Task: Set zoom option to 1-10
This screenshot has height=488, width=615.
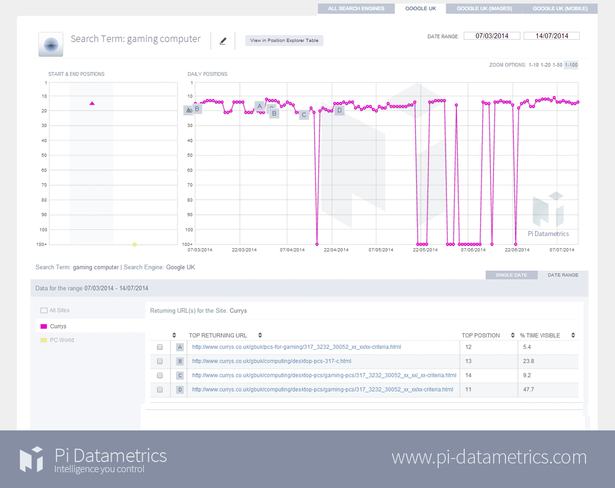Action: tap(533, 65)
